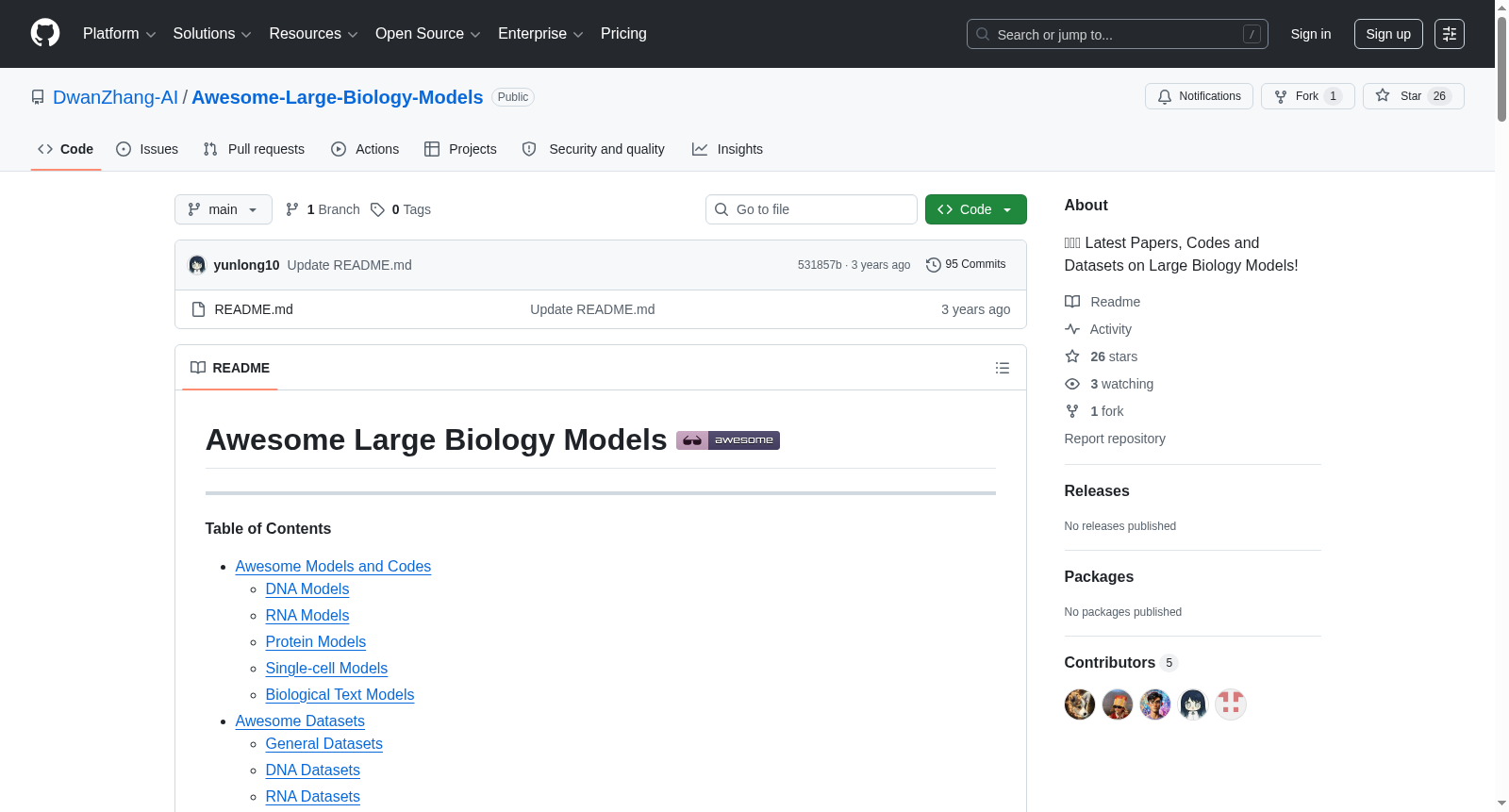This screenshot has height=812, width=1509.
Task: Click the star icon next to 26 stars
Action: 1072,356
